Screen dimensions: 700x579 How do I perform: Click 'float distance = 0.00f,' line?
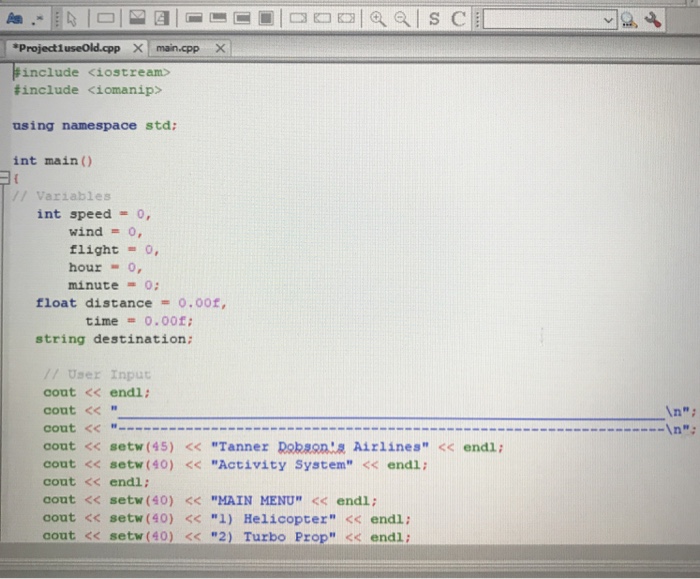[x=131, y=303]
